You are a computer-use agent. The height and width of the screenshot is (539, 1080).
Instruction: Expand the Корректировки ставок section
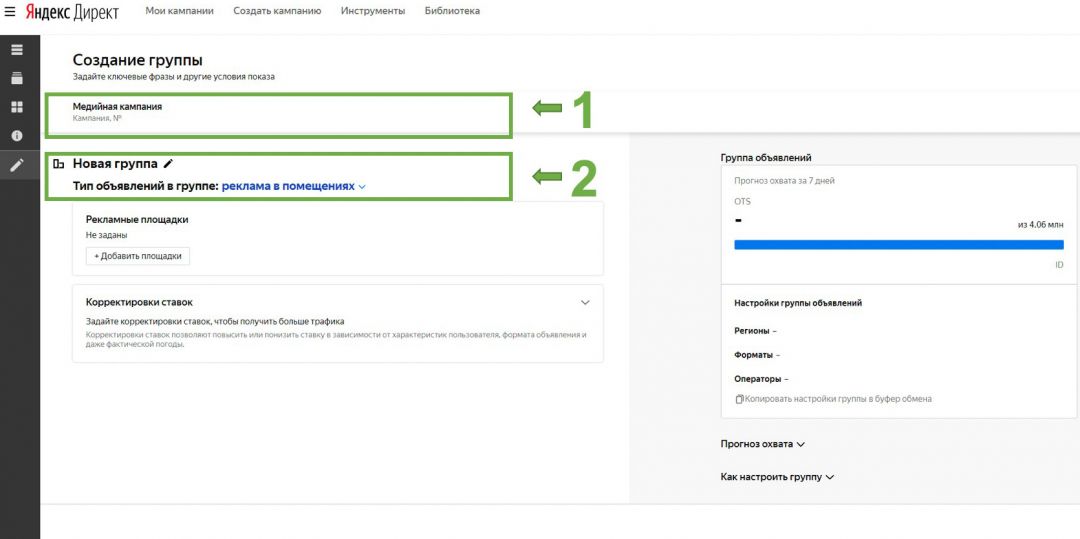pyautogui.click(x=585, y=302)
